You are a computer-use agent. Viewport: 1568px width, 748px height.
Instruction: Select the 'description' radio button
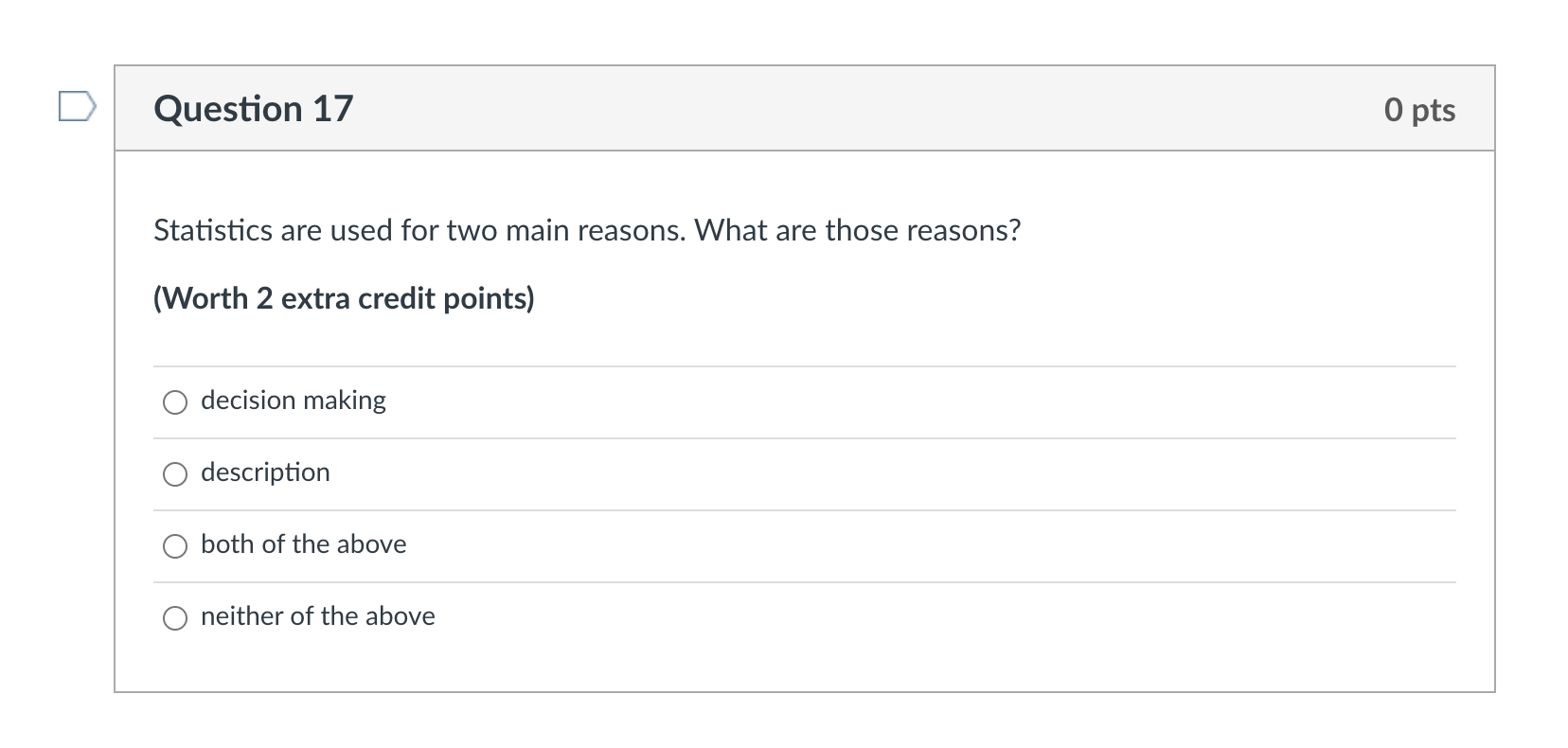174,474
